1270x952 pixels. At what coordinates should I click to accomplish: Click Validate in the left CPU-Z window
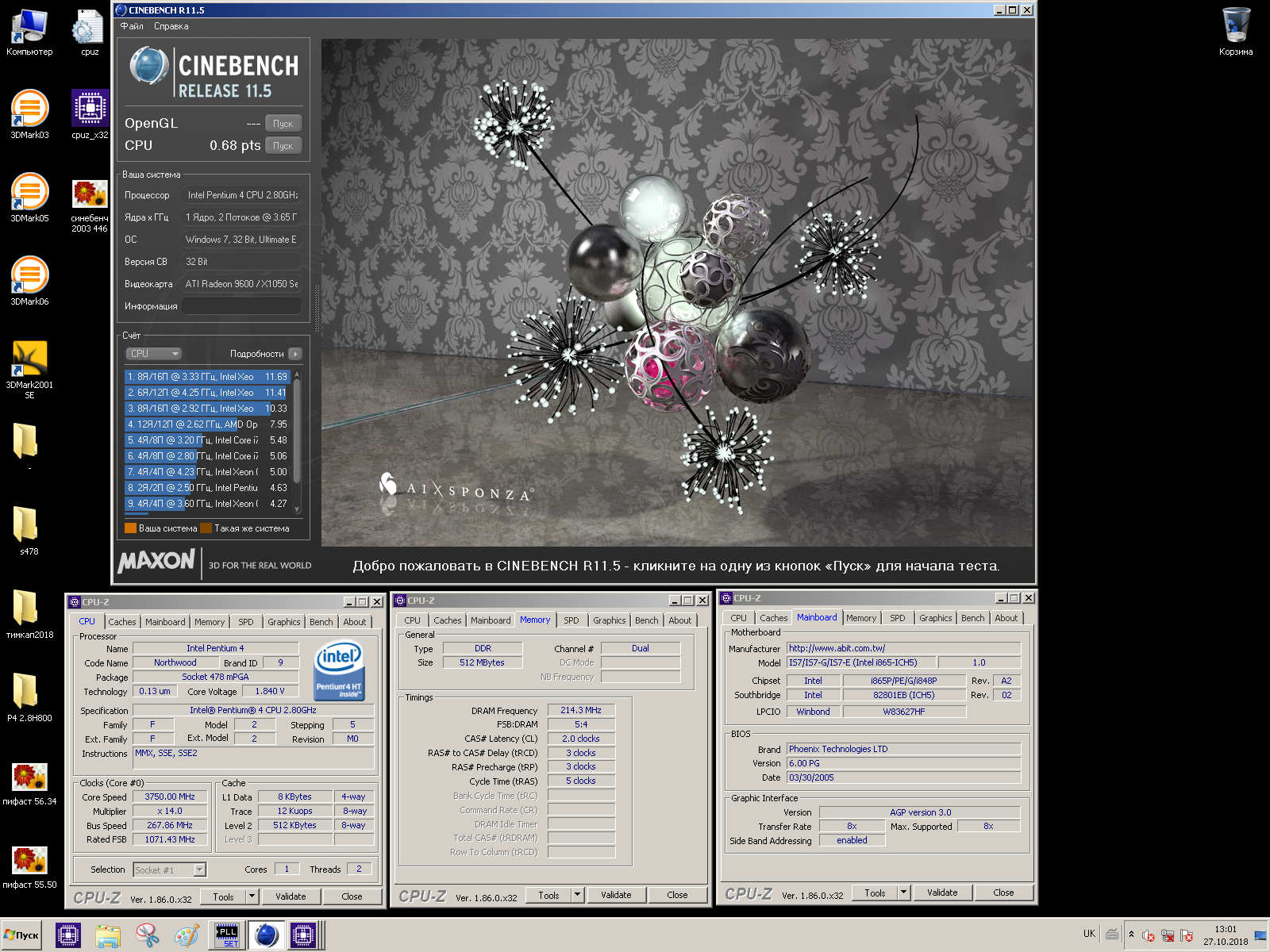pos(291,896)
